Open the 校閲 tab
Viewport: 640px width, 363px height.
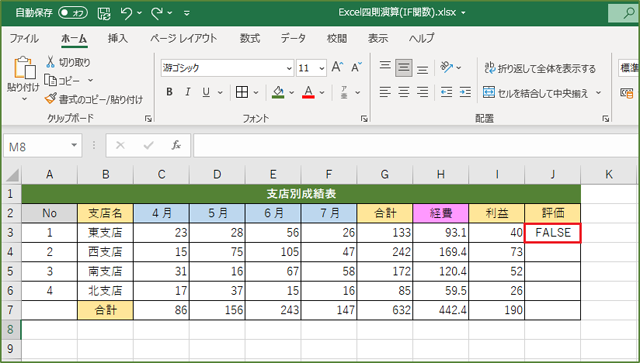(337, 38)
